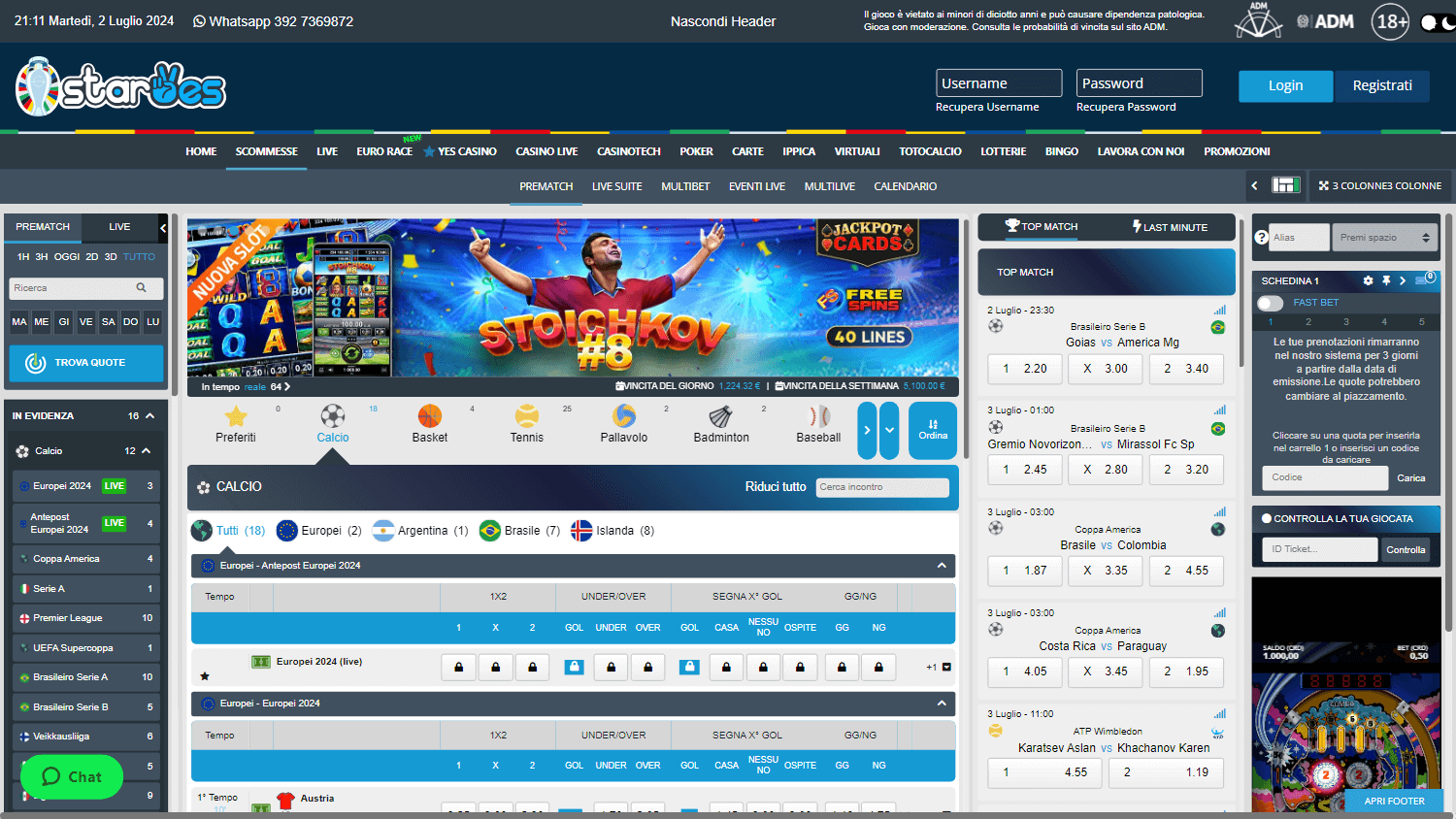Click Nascondi Header

[723, 21]
